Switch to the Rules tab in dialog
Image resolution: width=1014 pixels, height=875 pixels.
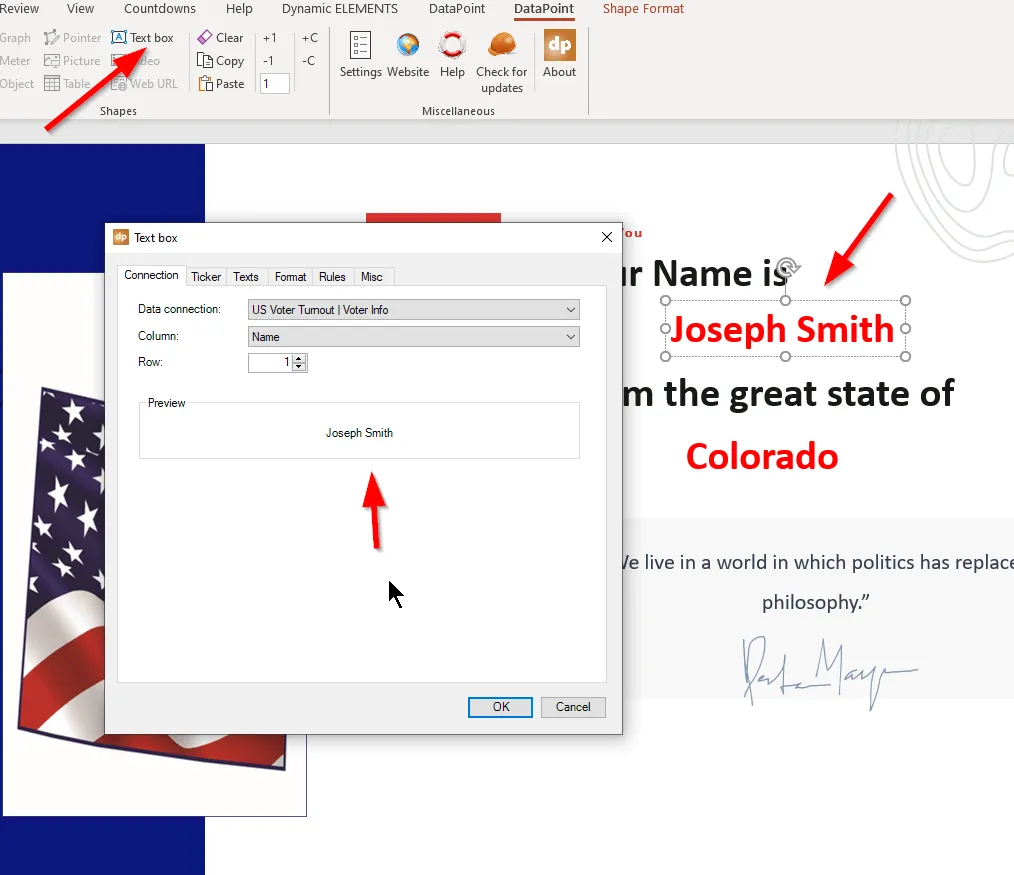tap(332, 277)
